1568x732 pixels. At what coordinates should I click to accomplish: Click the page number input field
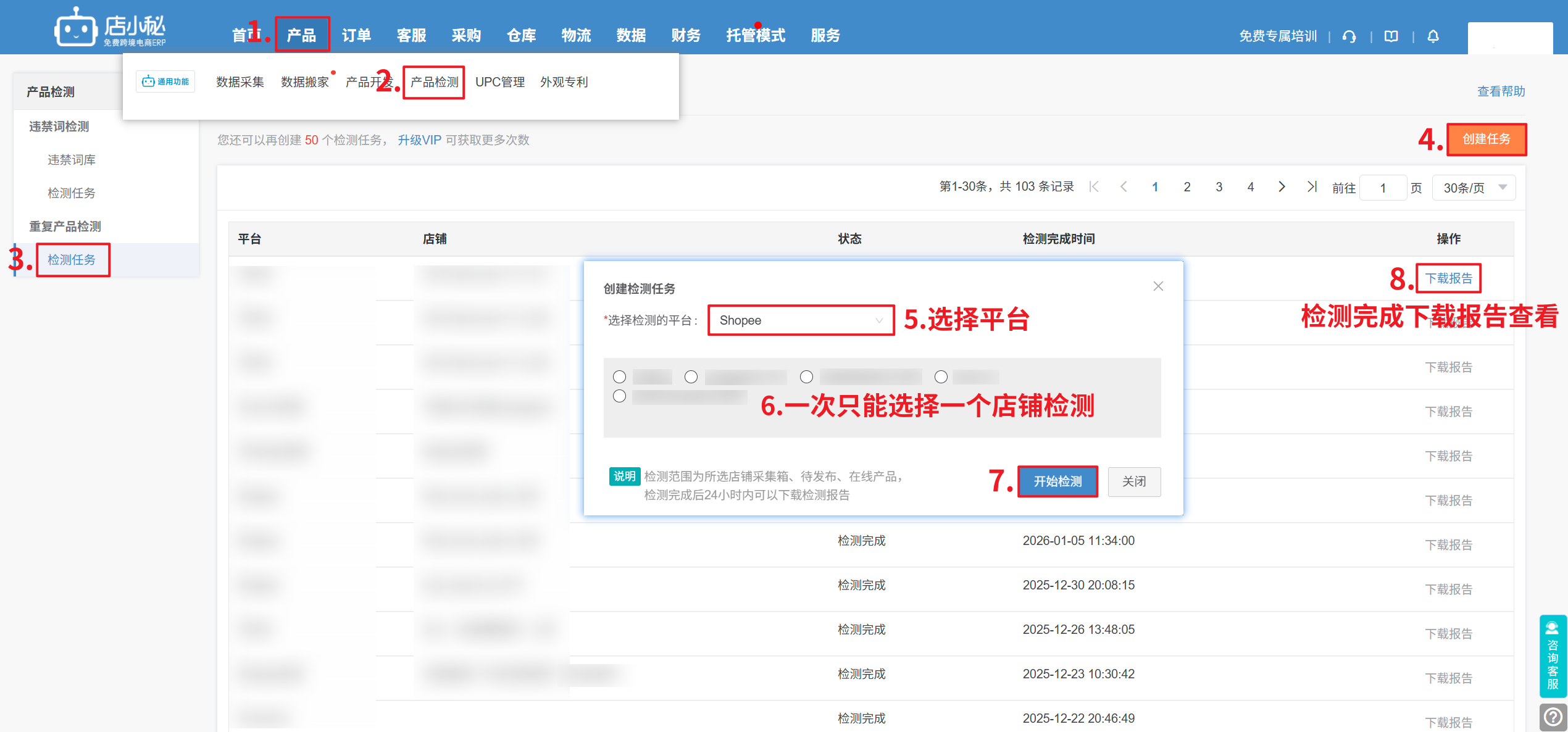point(1383,188)
